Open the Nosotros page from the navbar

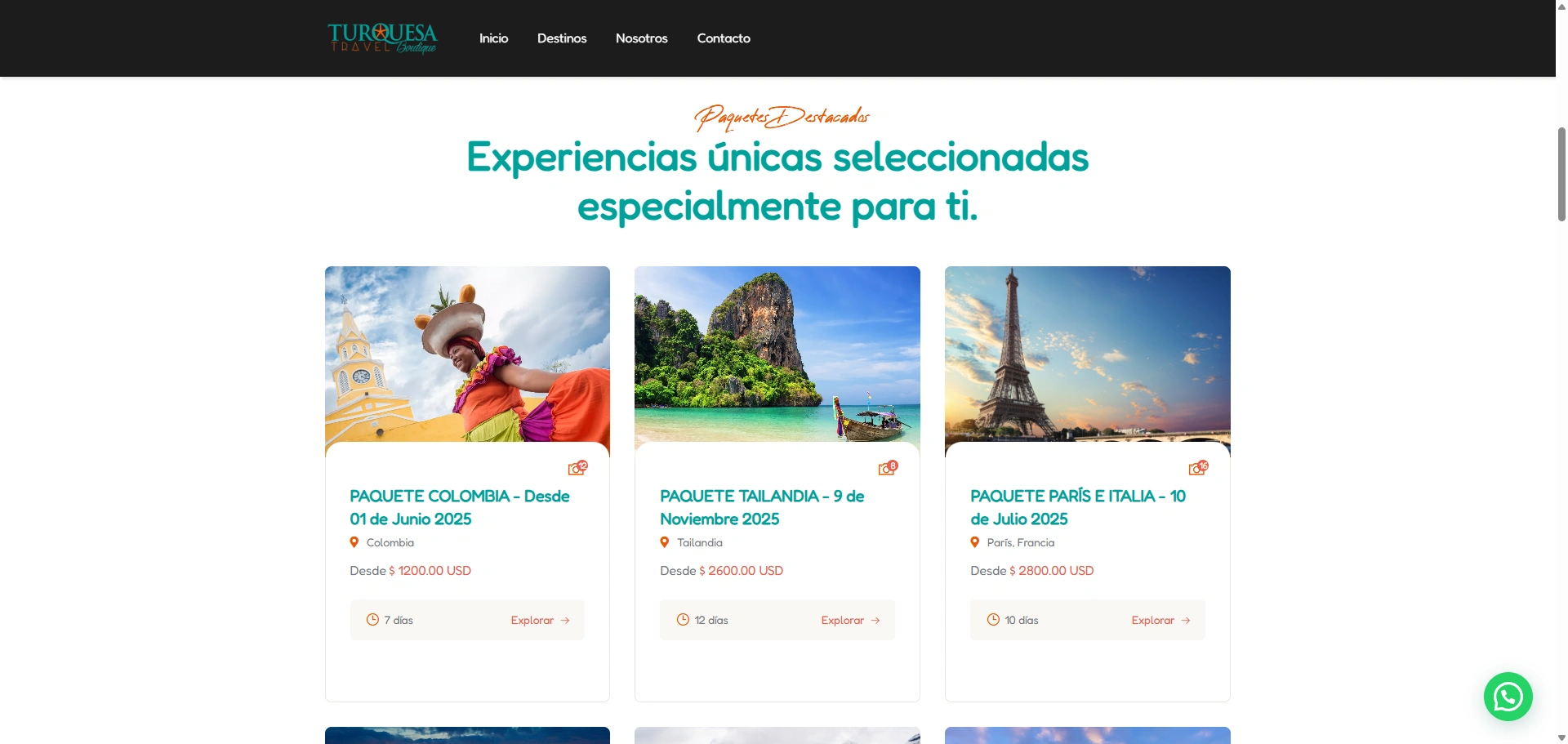coord(642,38)
